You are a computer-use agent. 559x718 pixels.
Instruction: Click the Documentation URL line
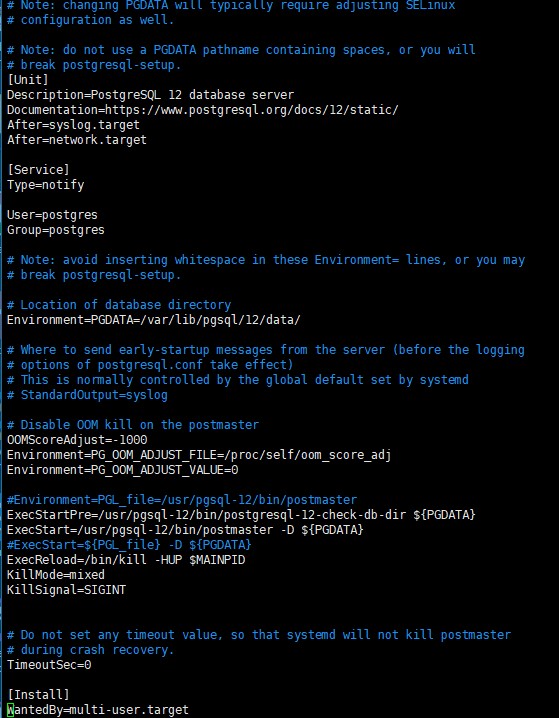[x=202, y=110]
